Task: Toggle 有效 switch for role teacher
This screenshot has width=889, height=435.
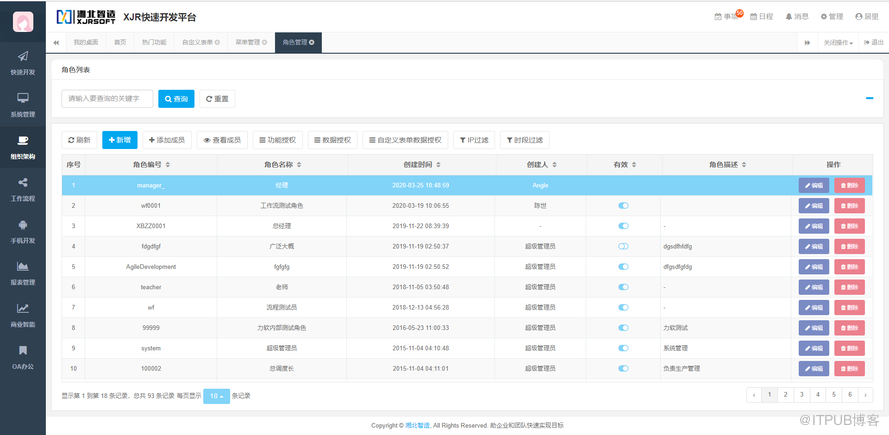Action: click(x=624, y=287)
